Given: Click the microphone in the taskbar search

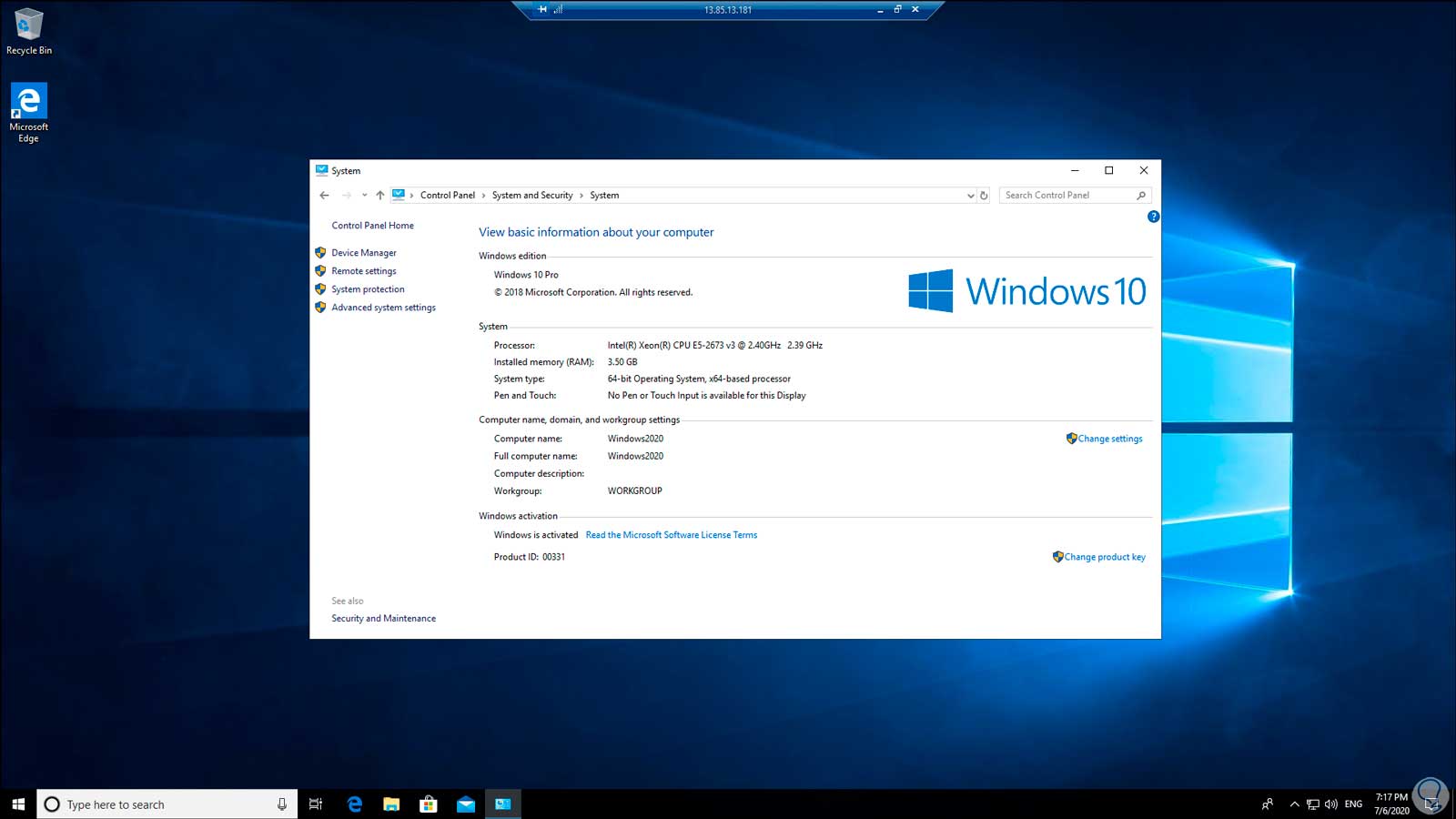Looking at the screenshot, I should [282, 804].
